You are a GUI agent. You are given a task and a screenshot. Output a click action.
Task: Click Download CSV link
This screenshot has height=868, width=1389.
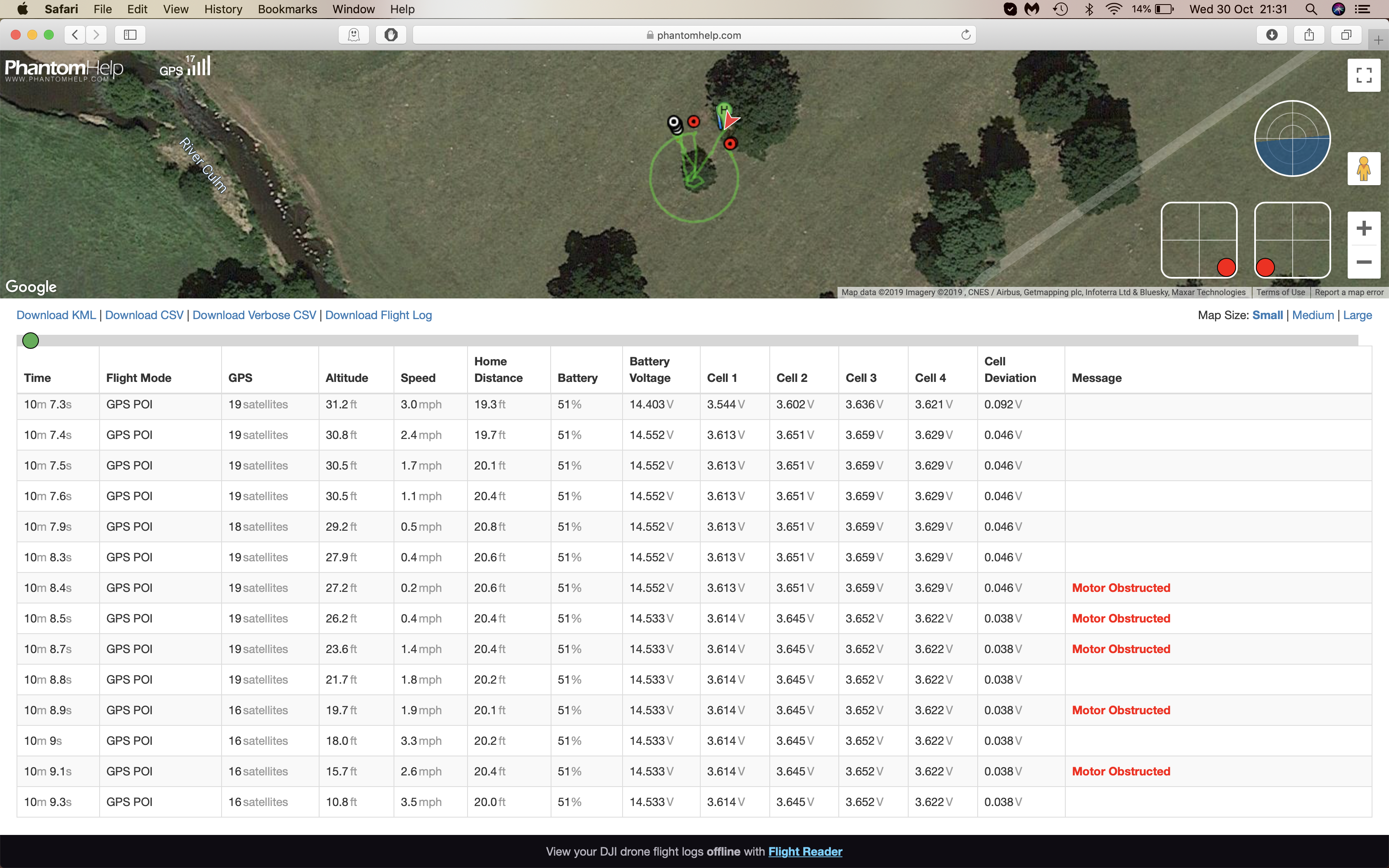pyautogui.click(x=144, y=315)
